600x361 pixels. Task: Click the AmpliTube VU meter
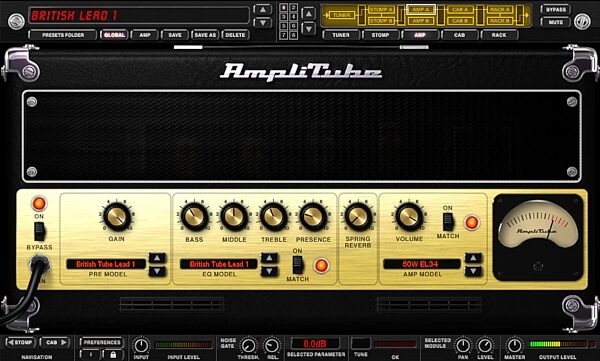(538, 237)
